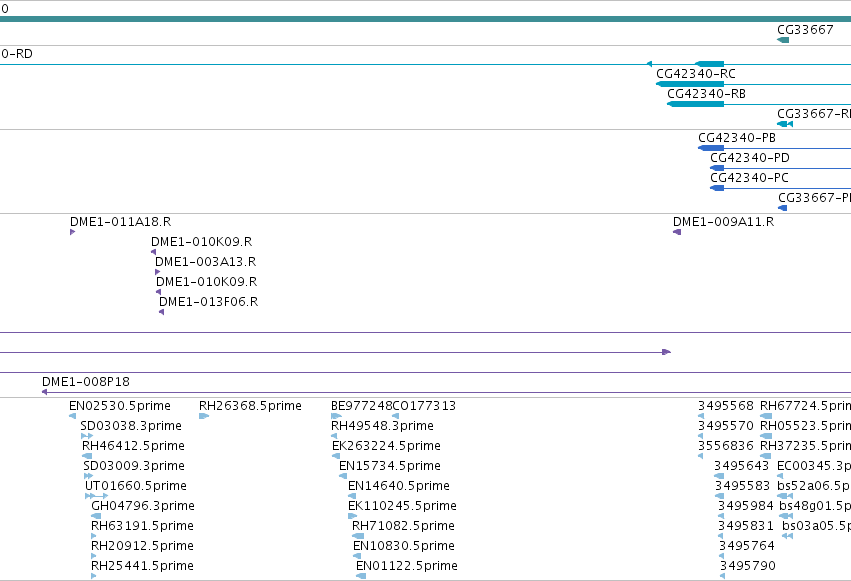Select the CO177313 EST
Screen dimensions: 851x581
point(424,406)
